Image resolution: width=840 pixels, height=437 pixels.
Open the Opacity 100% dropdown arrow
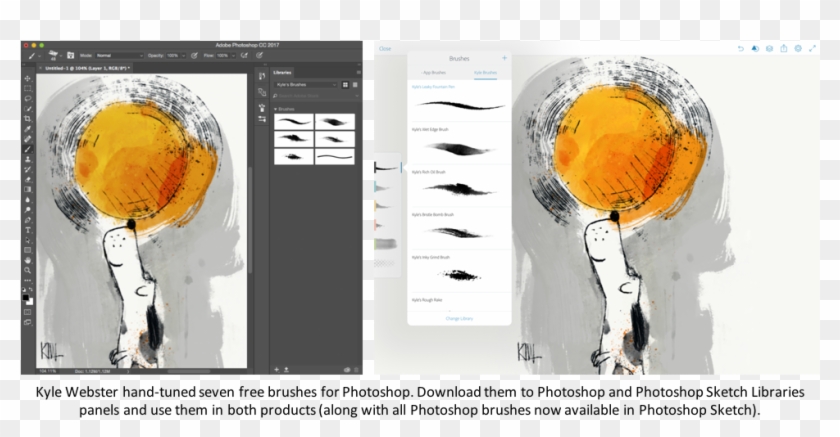click(x=184, y=56)
